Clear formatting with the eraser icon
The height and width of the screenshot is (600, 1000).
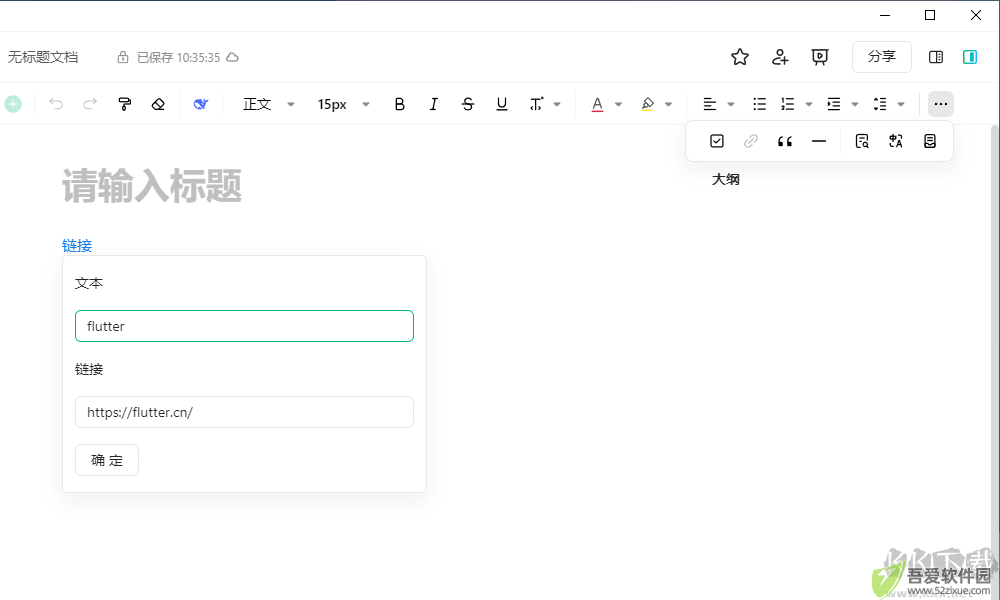coord(158,104)
